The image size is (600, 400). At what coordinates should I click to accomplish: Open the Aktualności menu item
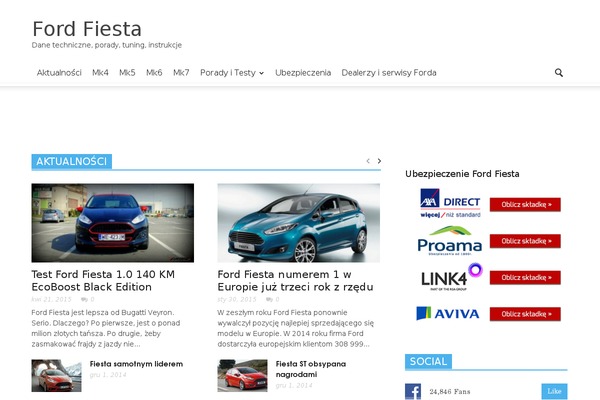point(59,73)
